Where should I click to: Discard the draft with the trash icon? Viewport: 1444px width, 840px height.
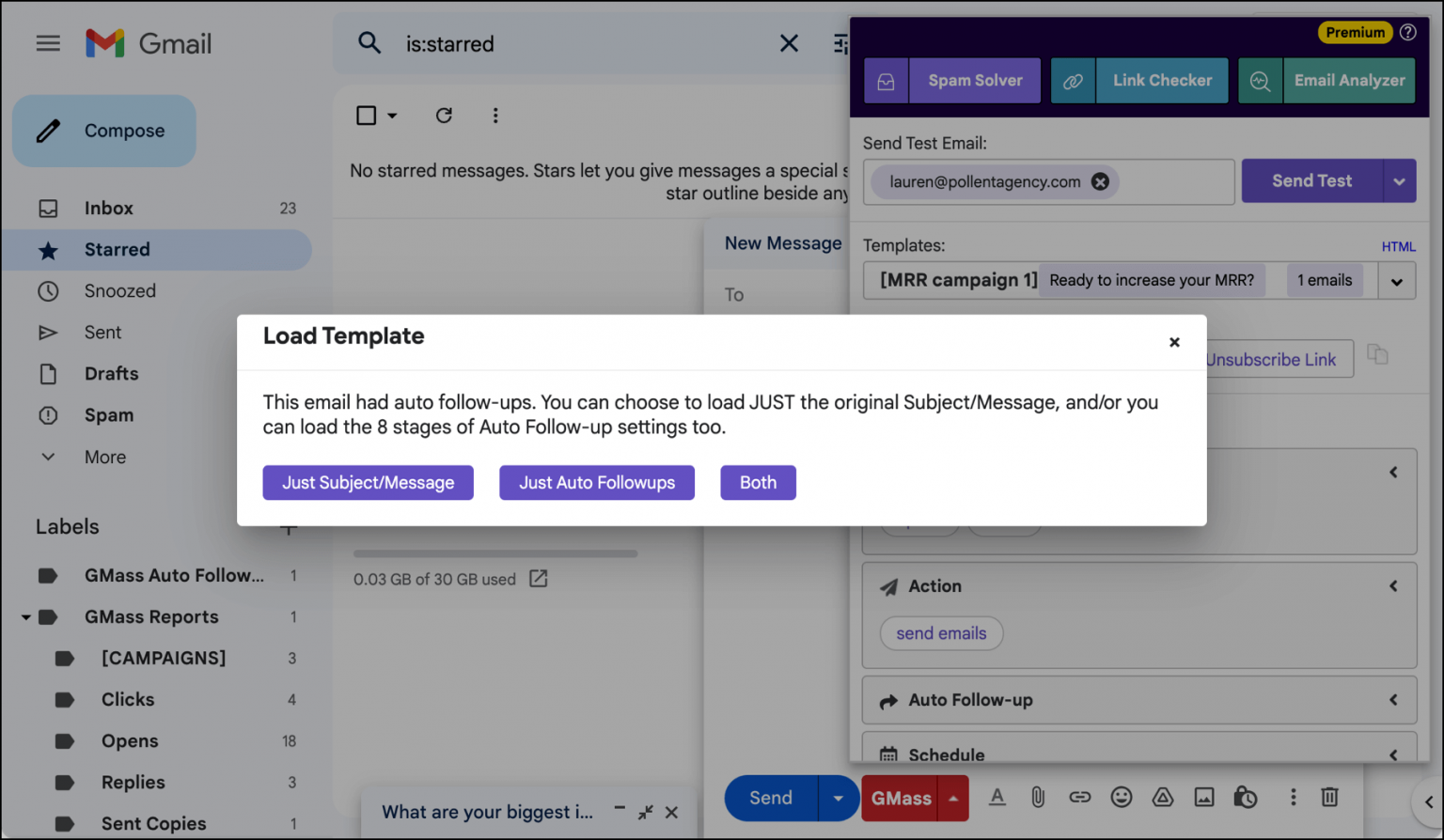[1329, 797]
